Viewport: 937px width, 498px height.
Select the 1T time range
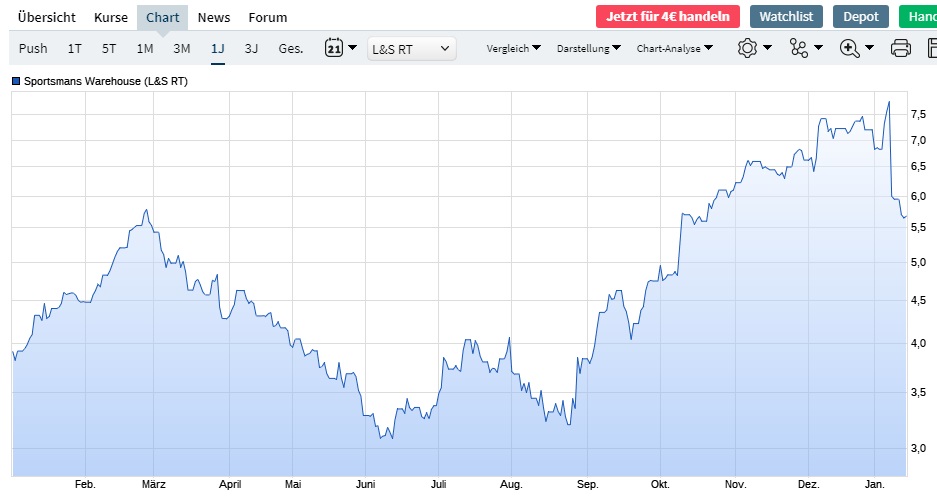(75, 48)
